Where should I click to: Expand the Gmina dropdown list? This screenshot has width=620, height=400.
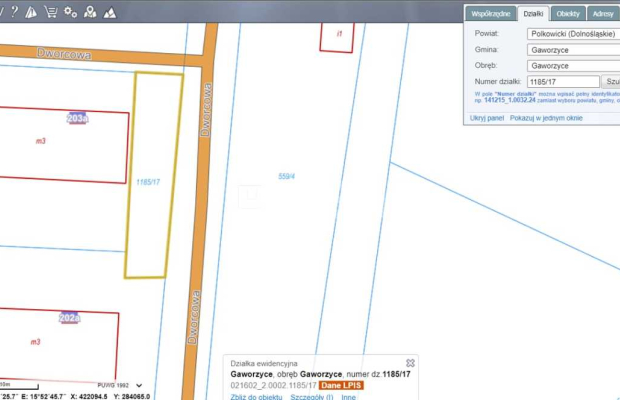point(573,49)
